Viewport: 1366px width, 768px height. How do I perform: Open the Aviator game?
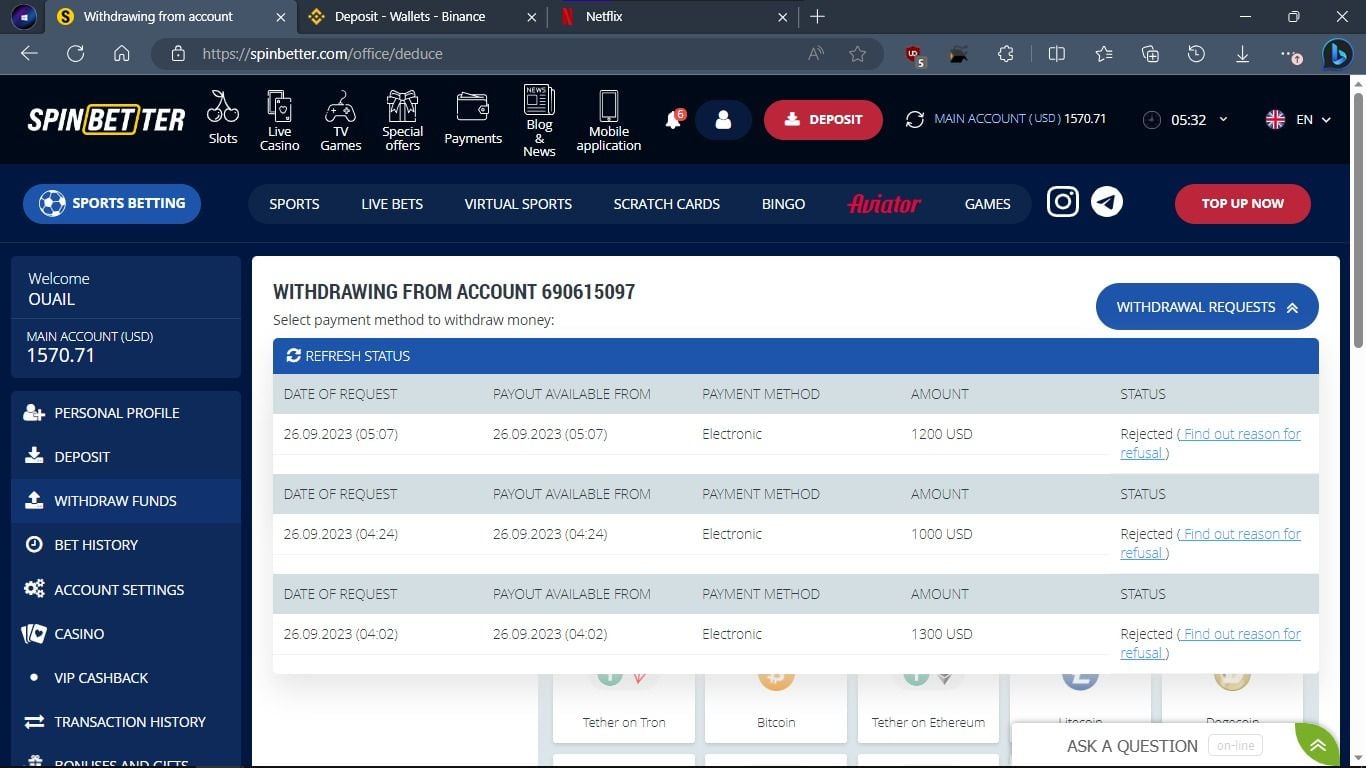[884, 203]
